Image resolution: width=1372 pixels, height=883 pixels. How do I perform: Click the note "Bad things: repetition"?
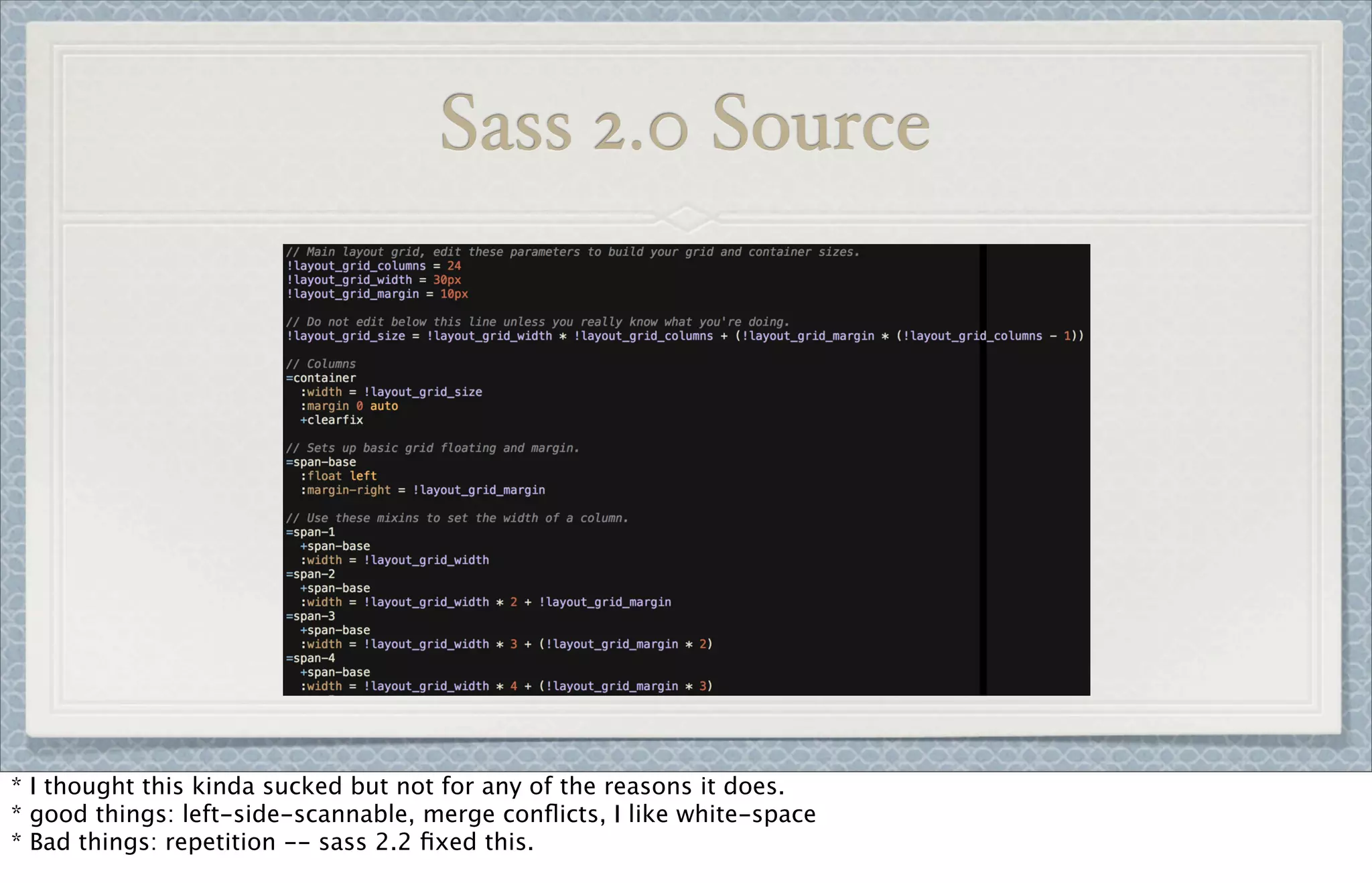[x=273, y=842]
